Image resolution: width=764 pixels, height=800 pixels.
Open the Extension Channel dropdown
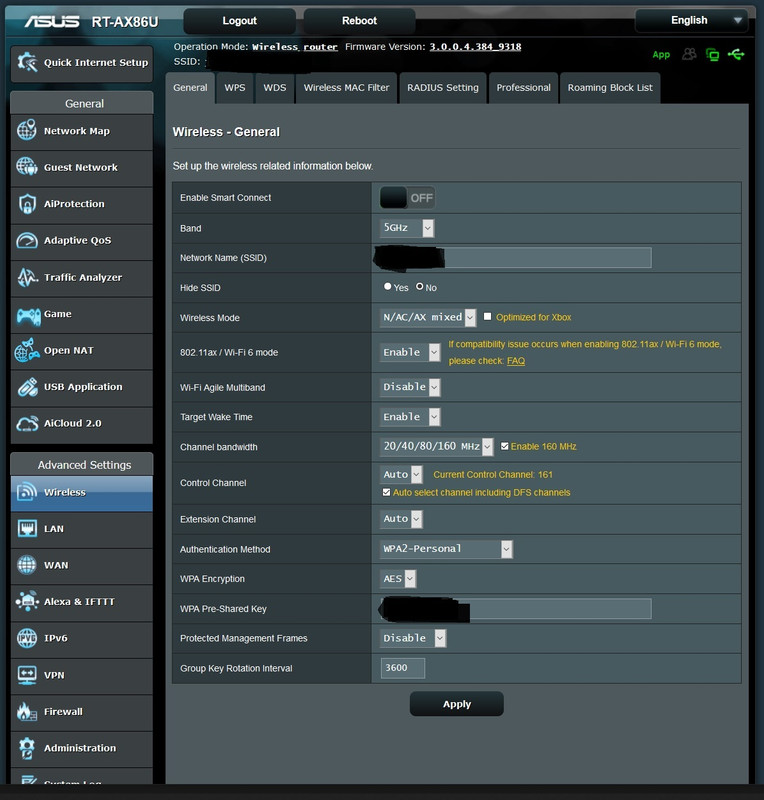[x=401, y=519]
